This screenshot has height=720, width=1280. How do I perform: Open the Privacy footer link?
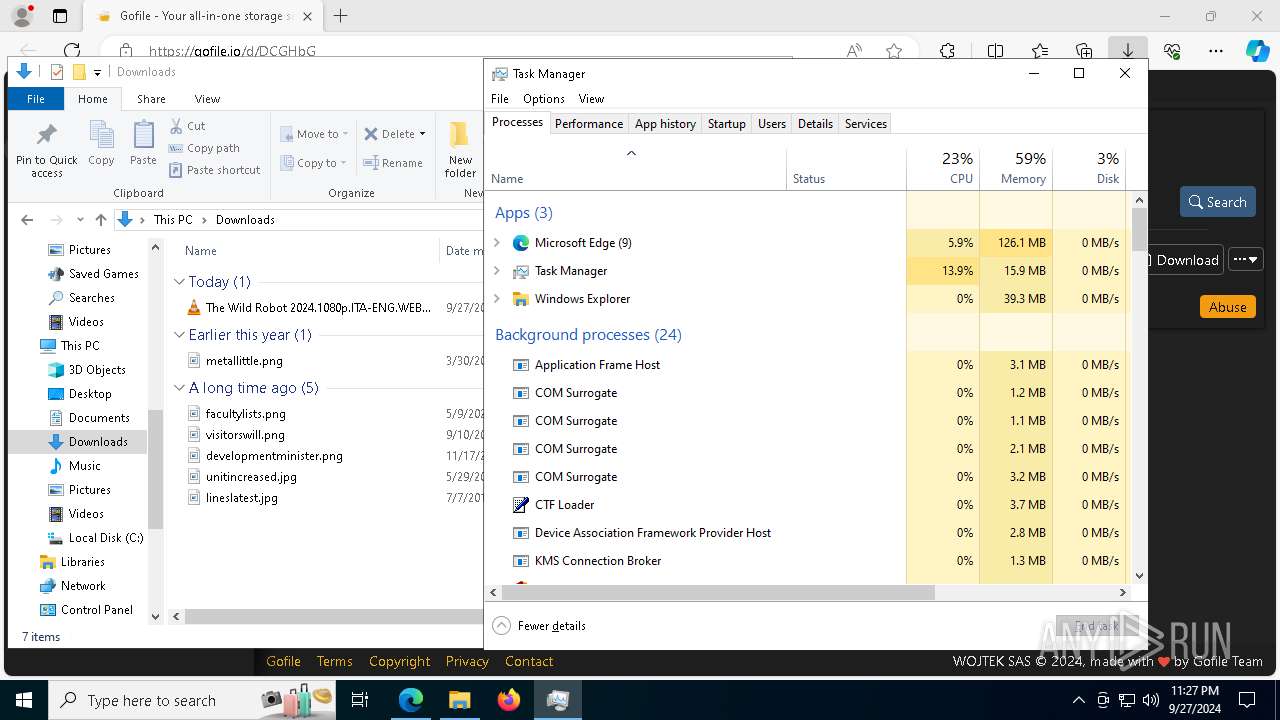click(x=467, y=661)
